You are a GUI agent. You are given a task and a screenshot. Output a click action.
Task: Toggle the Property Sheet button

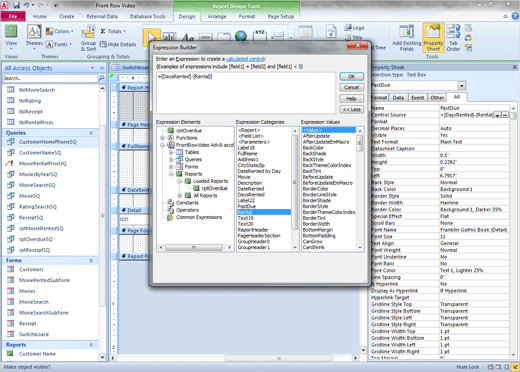(433, 38)
